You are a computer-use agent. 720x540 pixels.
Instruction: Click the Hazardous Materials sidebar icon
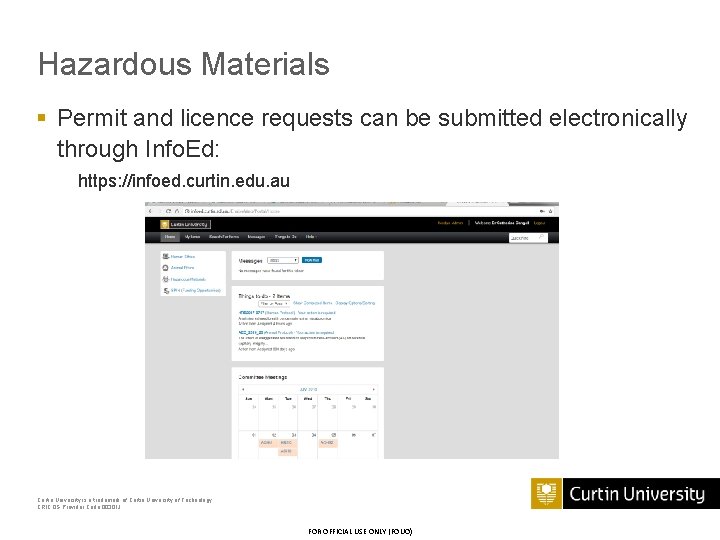166,279
